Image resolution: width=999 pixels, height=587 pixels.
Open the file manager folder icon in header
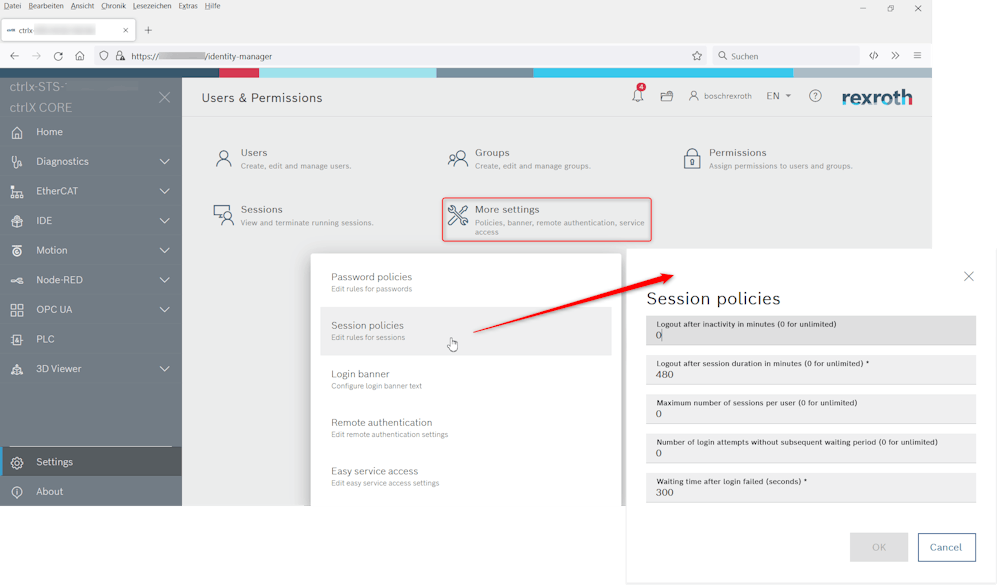pyautogui.click(x=667, y=96)
